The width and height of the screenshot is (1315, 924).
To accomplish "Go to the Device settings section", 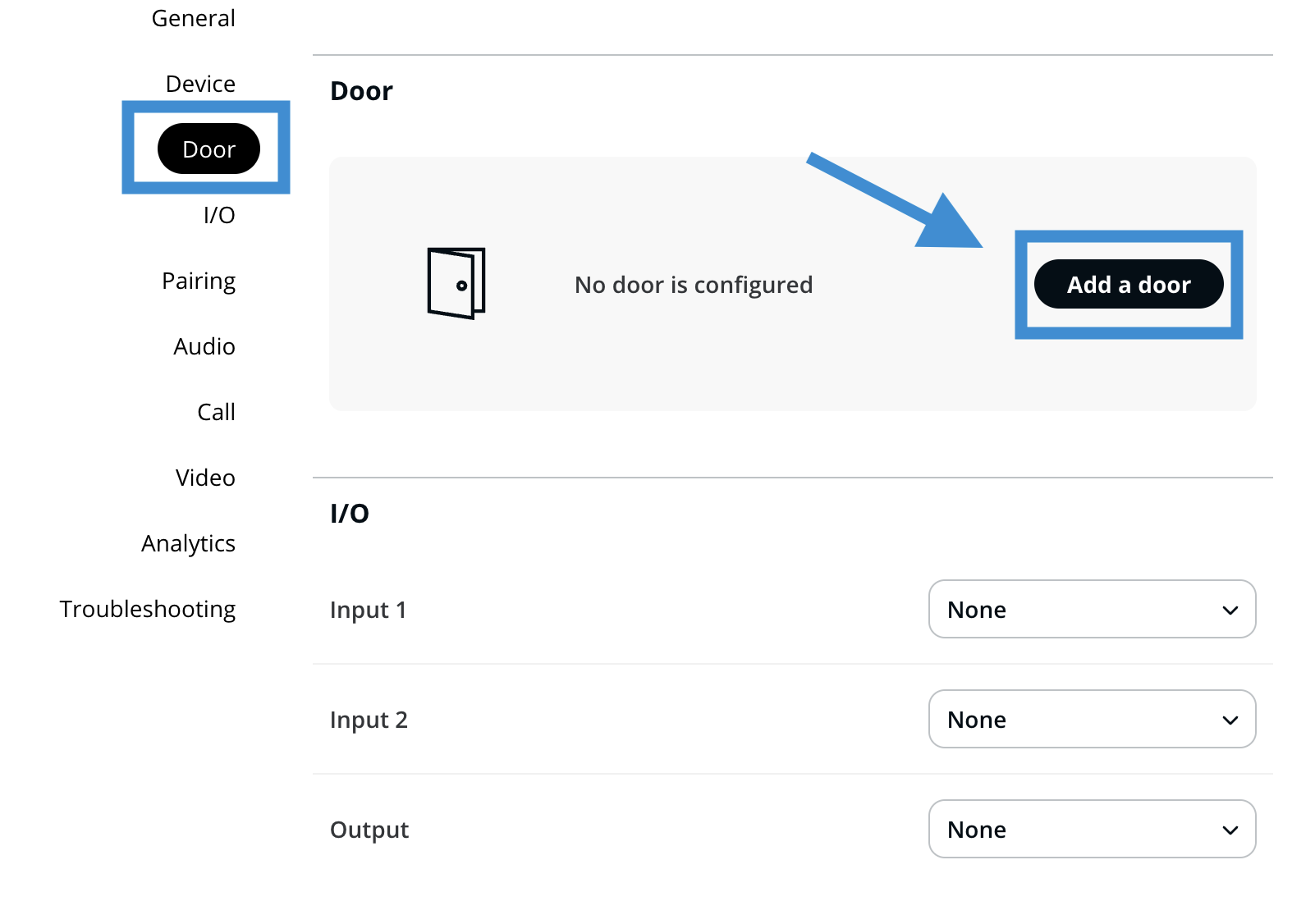I will (200, 84).
